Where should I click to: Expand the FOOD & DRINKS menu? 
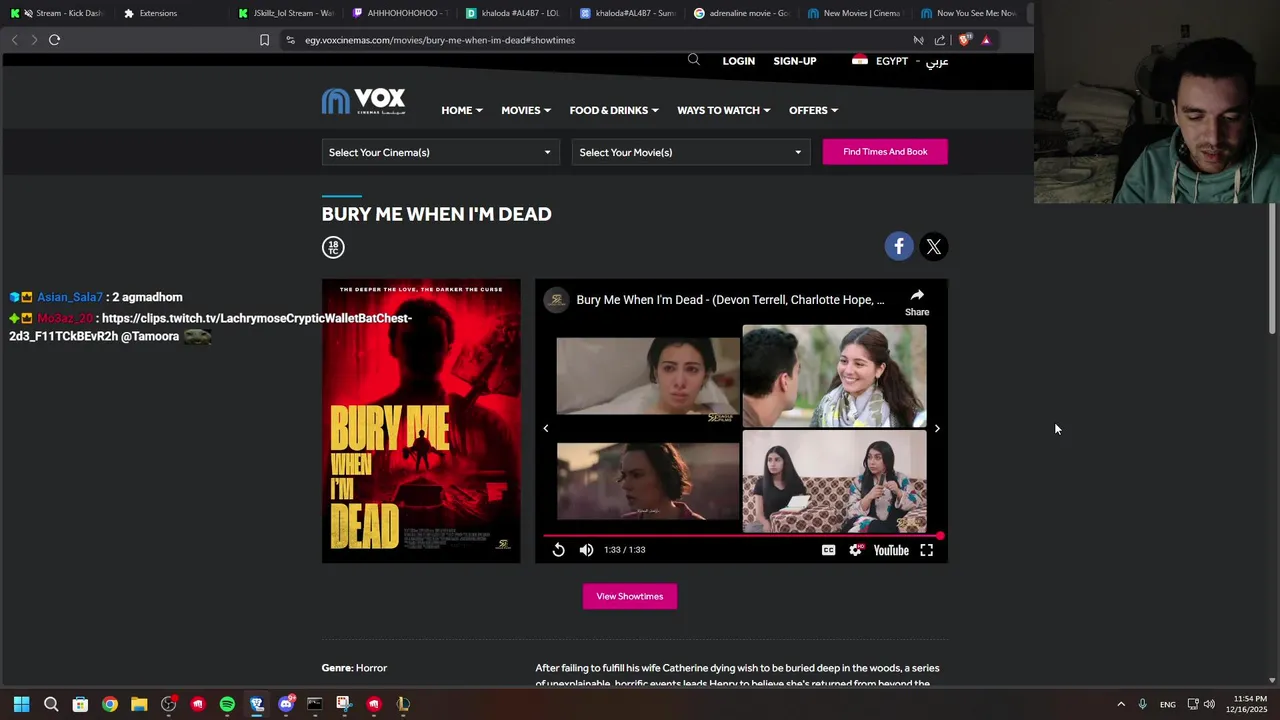(614, 110)
